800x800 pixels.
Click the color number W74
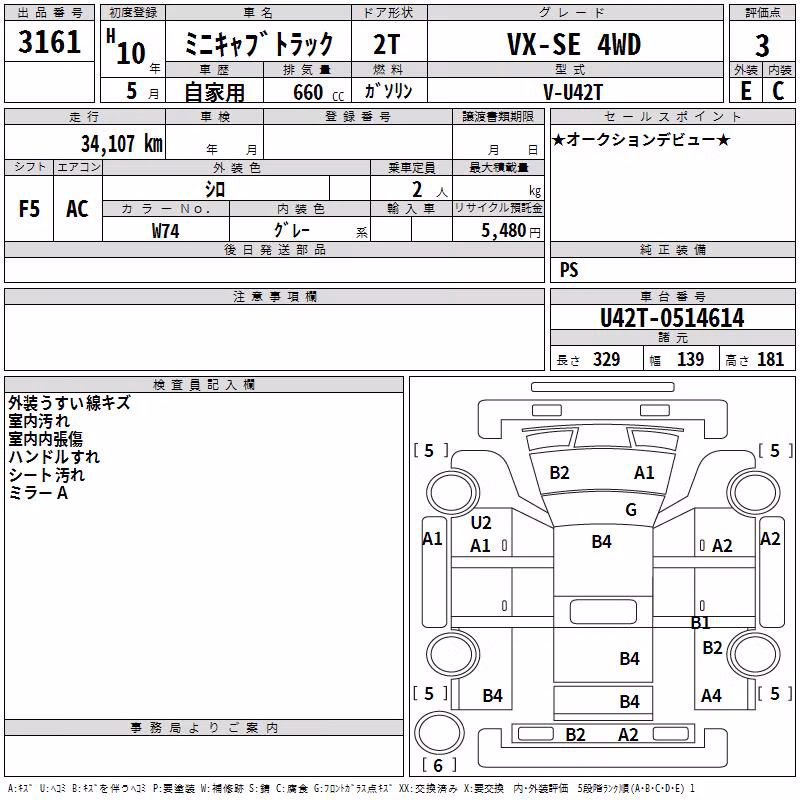coord(165,231)
